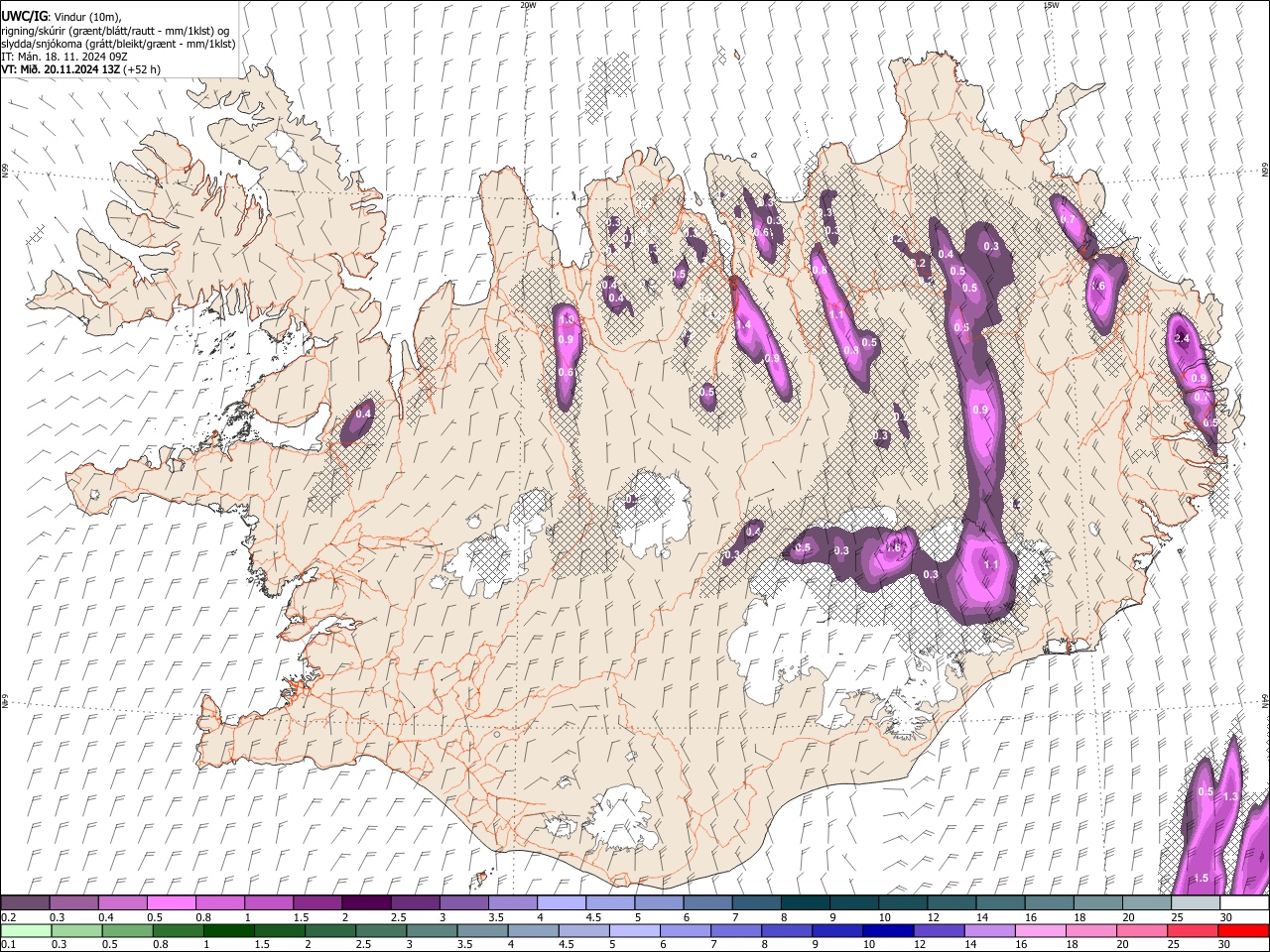Click the '12' label in the top legend row
1270x952 pixels.
pos(933,917)
